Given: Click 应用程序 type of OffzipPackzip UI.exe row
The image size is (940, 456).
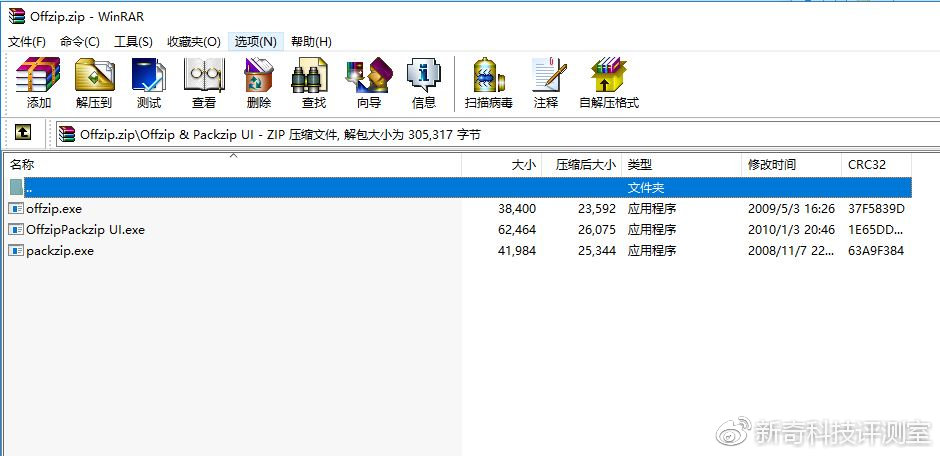Looking at the screenshot, I should pos(652,229).
